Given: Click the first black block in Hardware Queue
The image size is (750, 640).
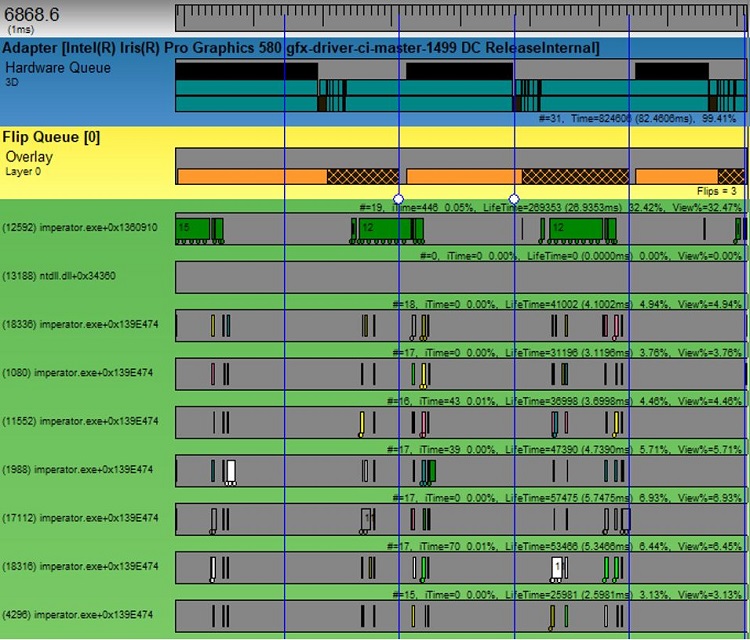Looking at the screenshot, I should pyautogui.click(x=246, y=71).
